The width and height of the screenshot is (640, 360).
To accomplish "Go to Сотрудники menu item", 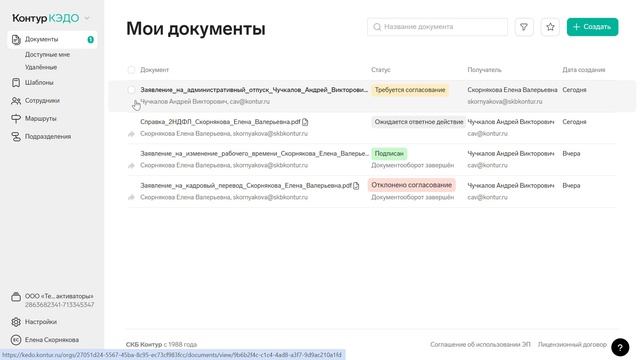I will pos(42,100).
